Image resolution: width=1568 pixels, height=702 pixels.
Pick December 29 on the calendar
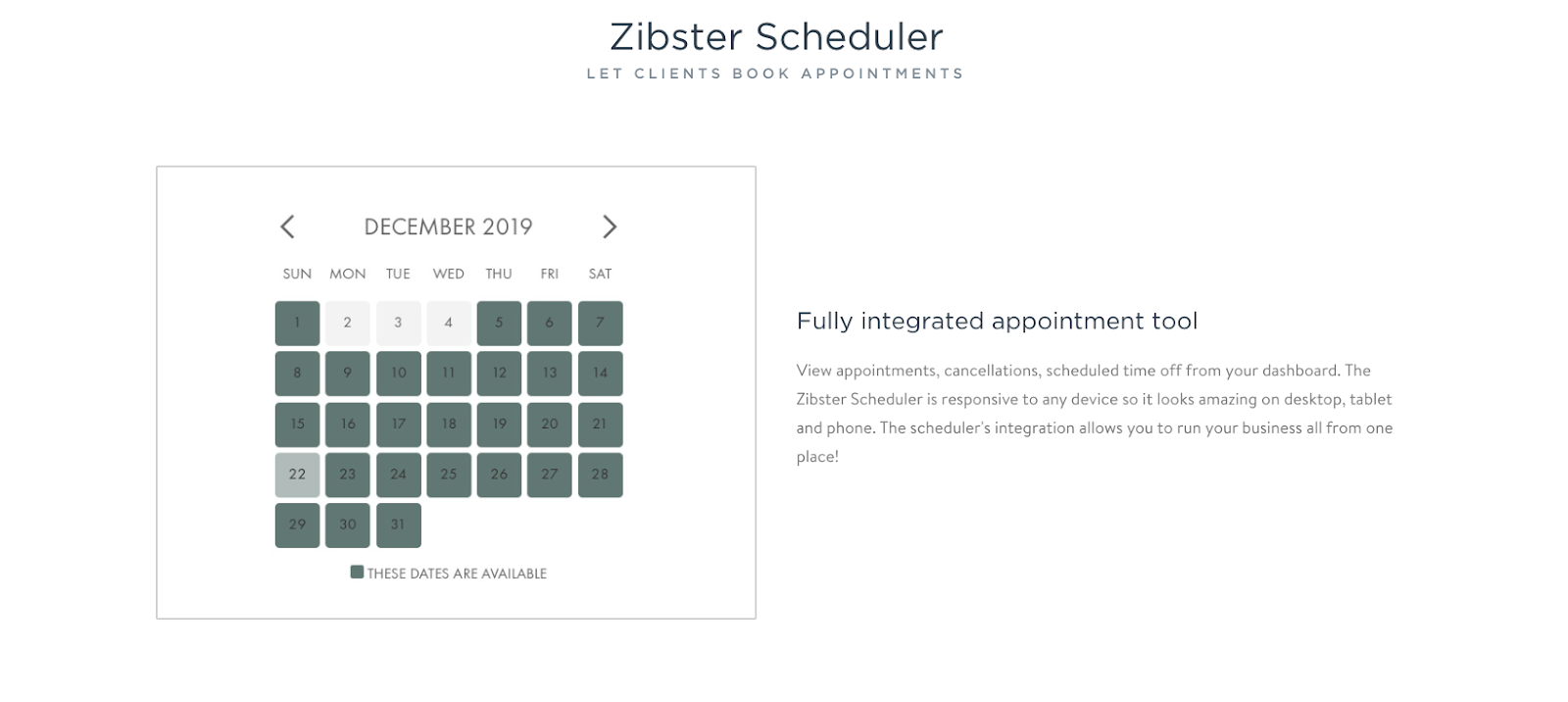tap(297, 525)
